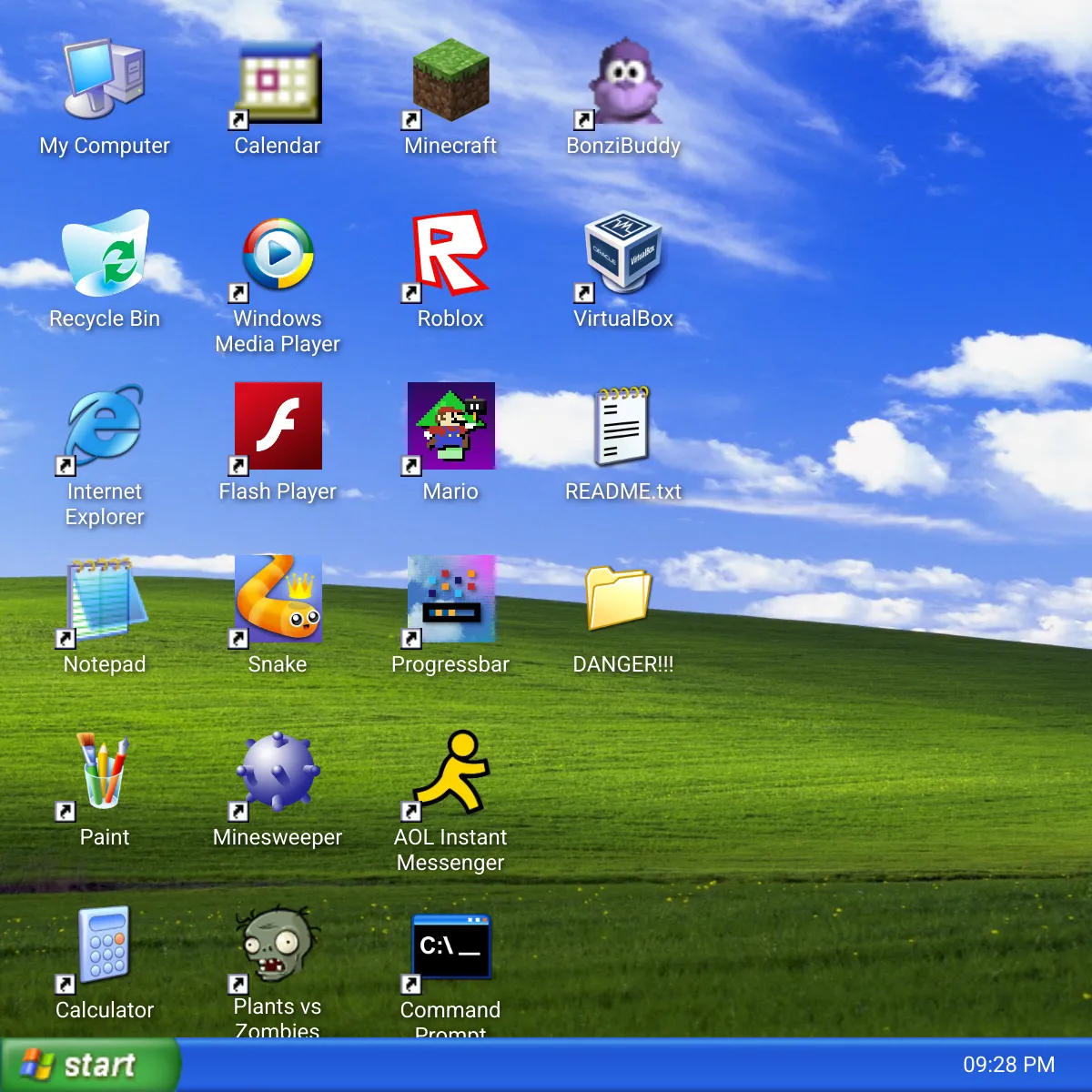
Task: Click the "Windows Media Player" label text
Action: 278,331
